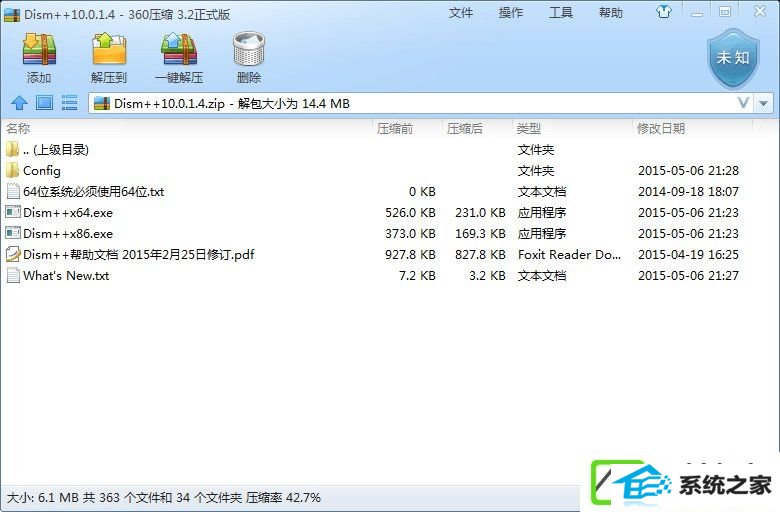Click 3.2 KB compressed size cell

pos(488,275)
